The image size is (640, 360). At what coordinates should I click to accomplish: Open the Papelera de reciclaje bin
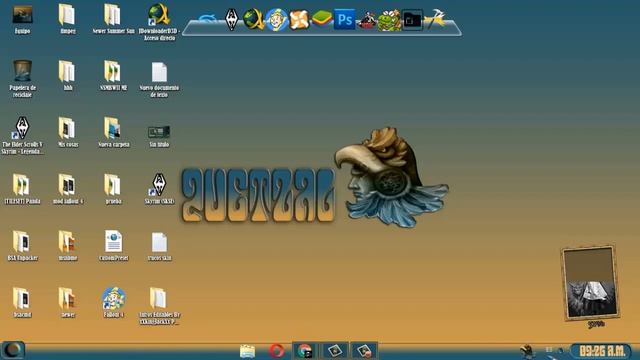(22, 71)
